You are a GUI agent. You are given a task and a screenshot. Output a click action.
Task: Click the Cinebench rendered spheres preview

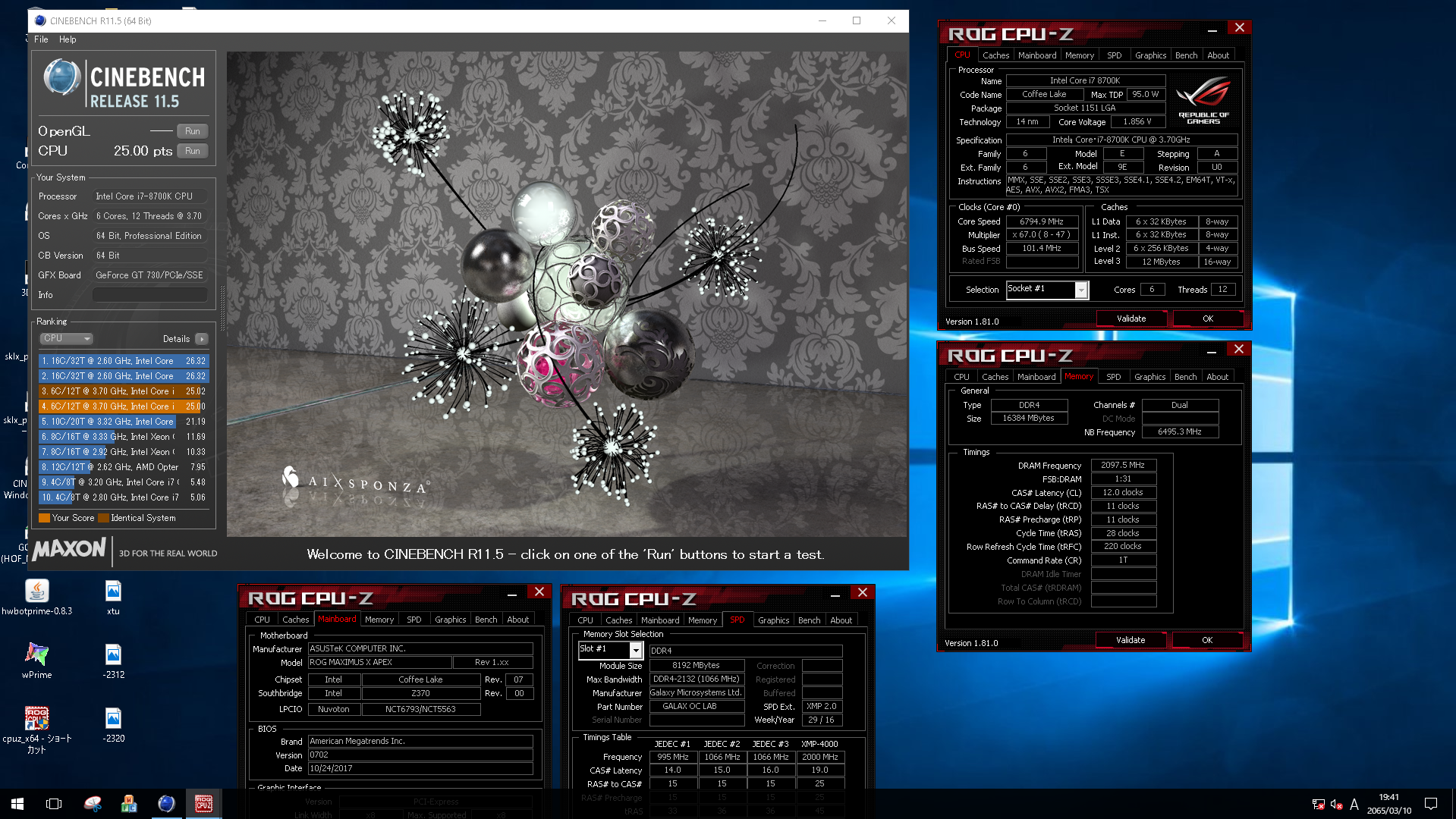566,294
